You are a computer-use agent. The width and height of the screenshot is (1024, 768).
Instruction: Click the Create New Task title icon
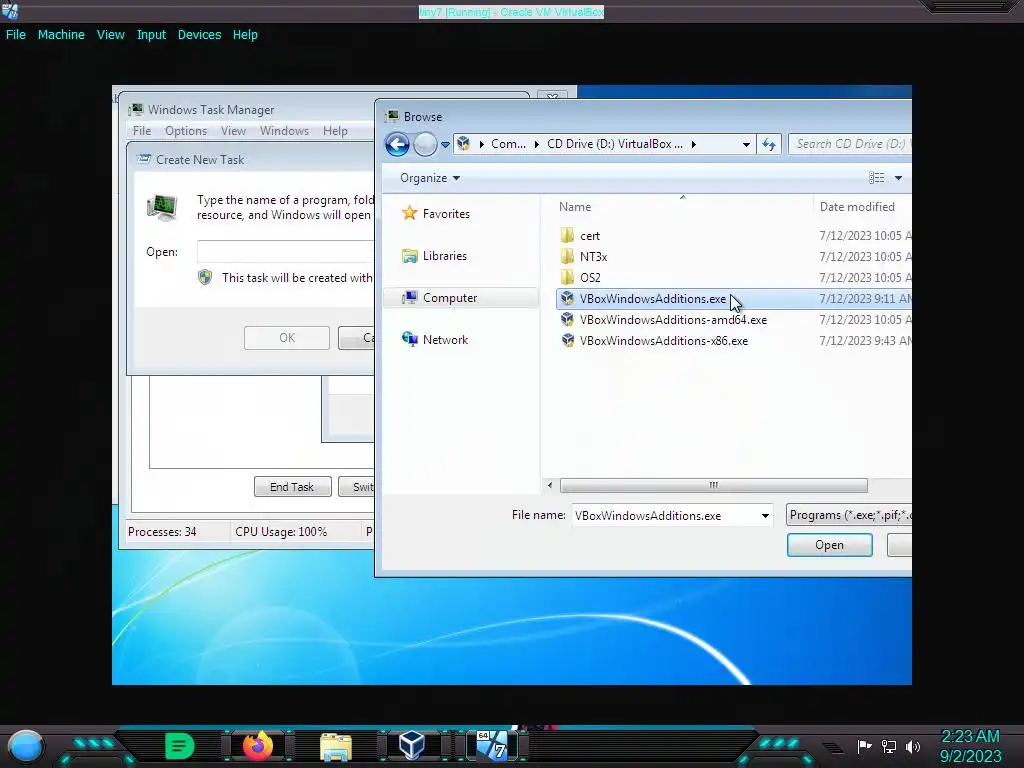tap(144, 159)
